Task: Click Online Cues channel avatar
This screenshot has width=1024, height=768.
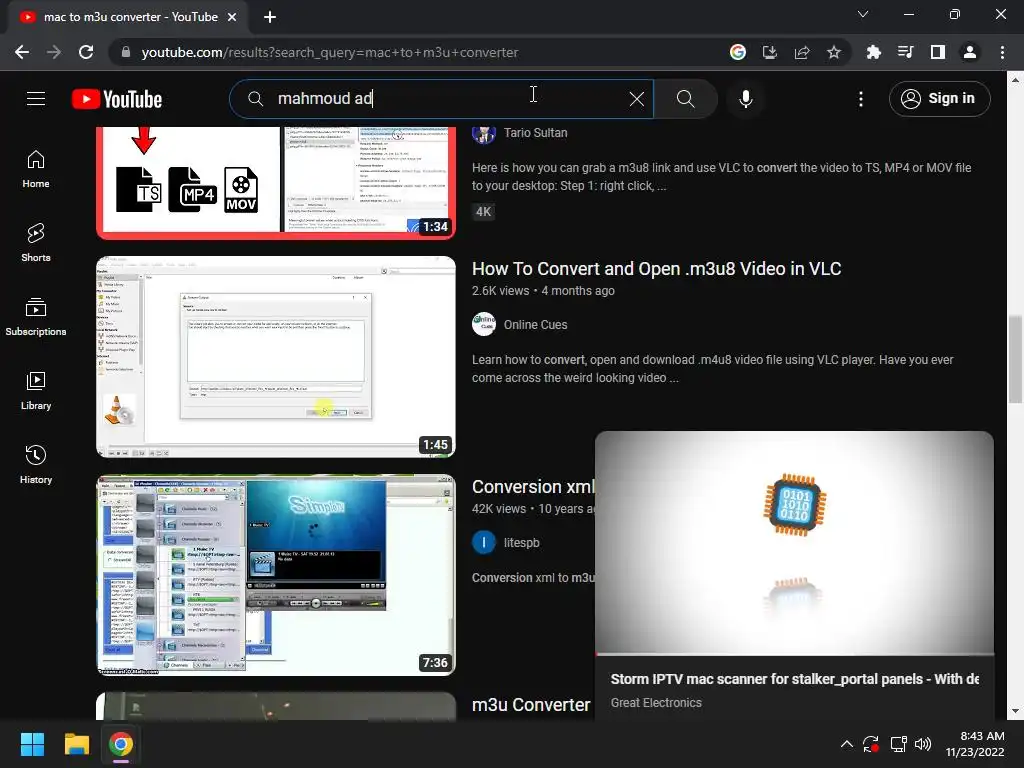Action: 484,325
